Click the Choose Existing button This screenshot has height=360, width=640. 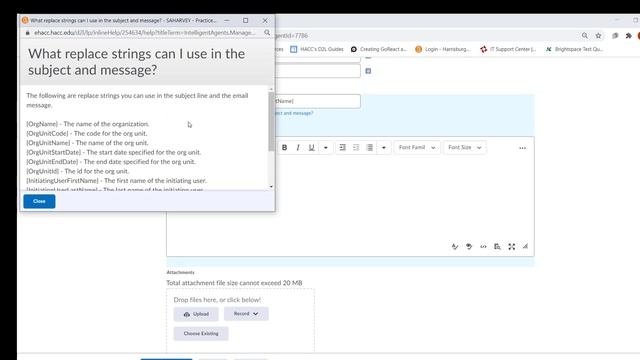[x=201, y=333]
